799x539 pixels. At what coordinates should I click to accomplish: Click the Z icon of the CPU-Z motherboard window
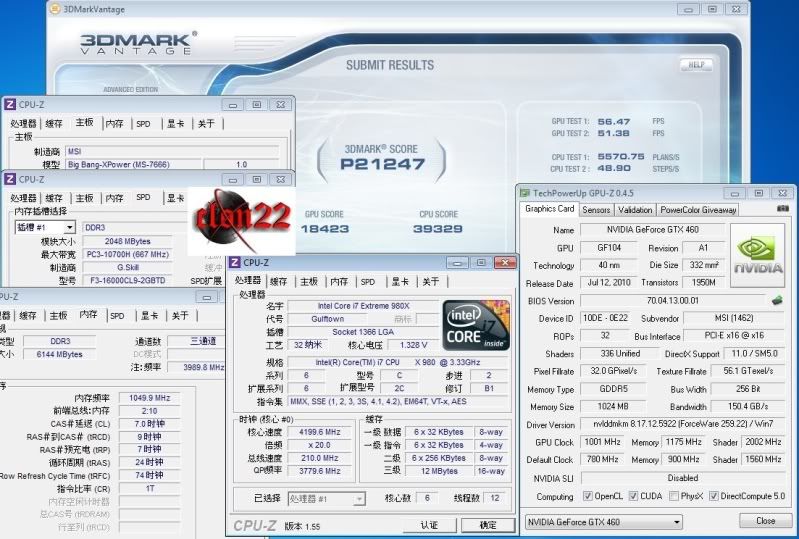10,104
